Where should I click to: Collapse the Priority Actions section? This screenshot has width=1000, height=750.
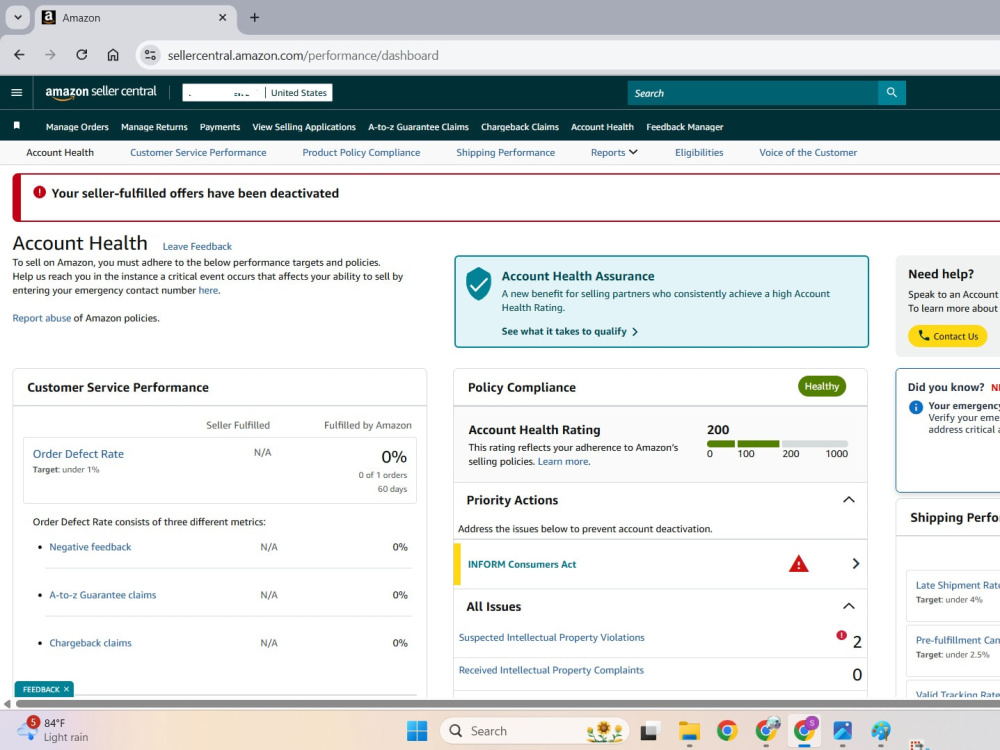click(x=849, y=500)
